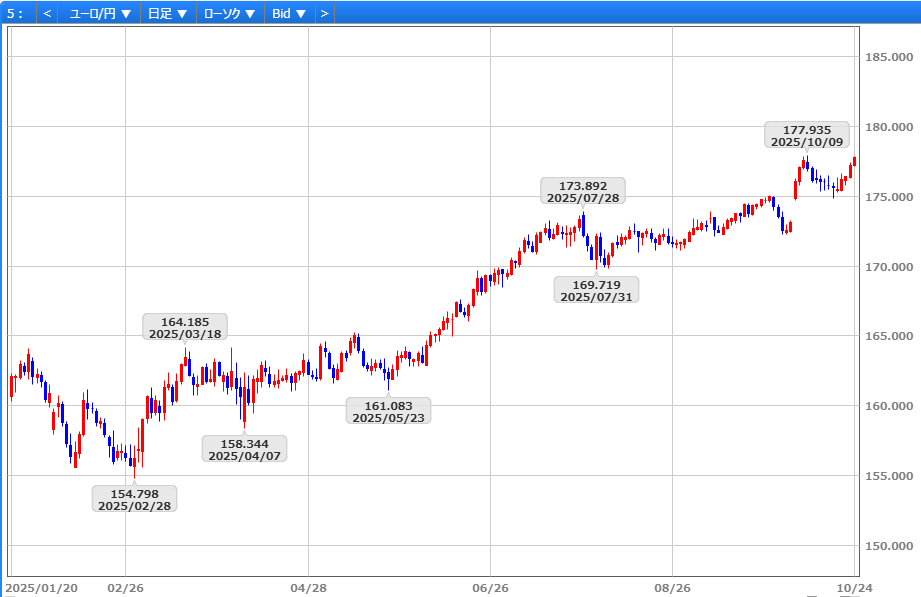Click the 169.719 low label on 2025/07/31
Viewport: 921px width, 597px height.
(597, 290)
